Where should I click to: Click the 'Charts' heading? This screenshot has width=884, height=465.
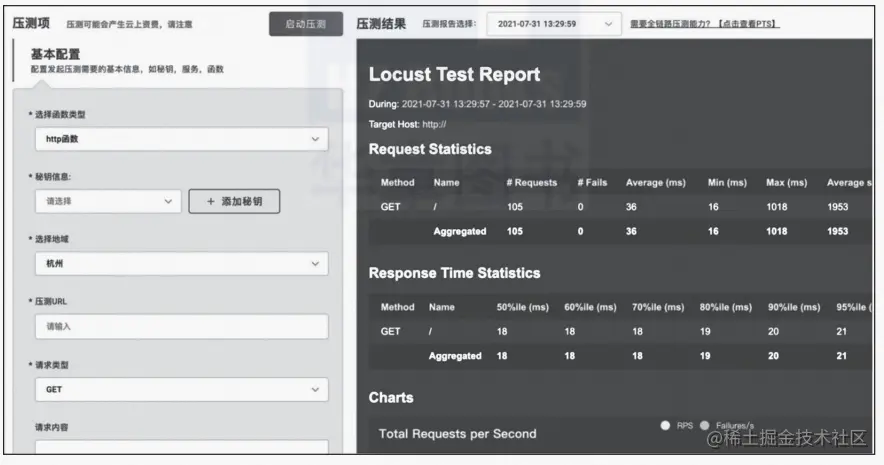point(391,398)
